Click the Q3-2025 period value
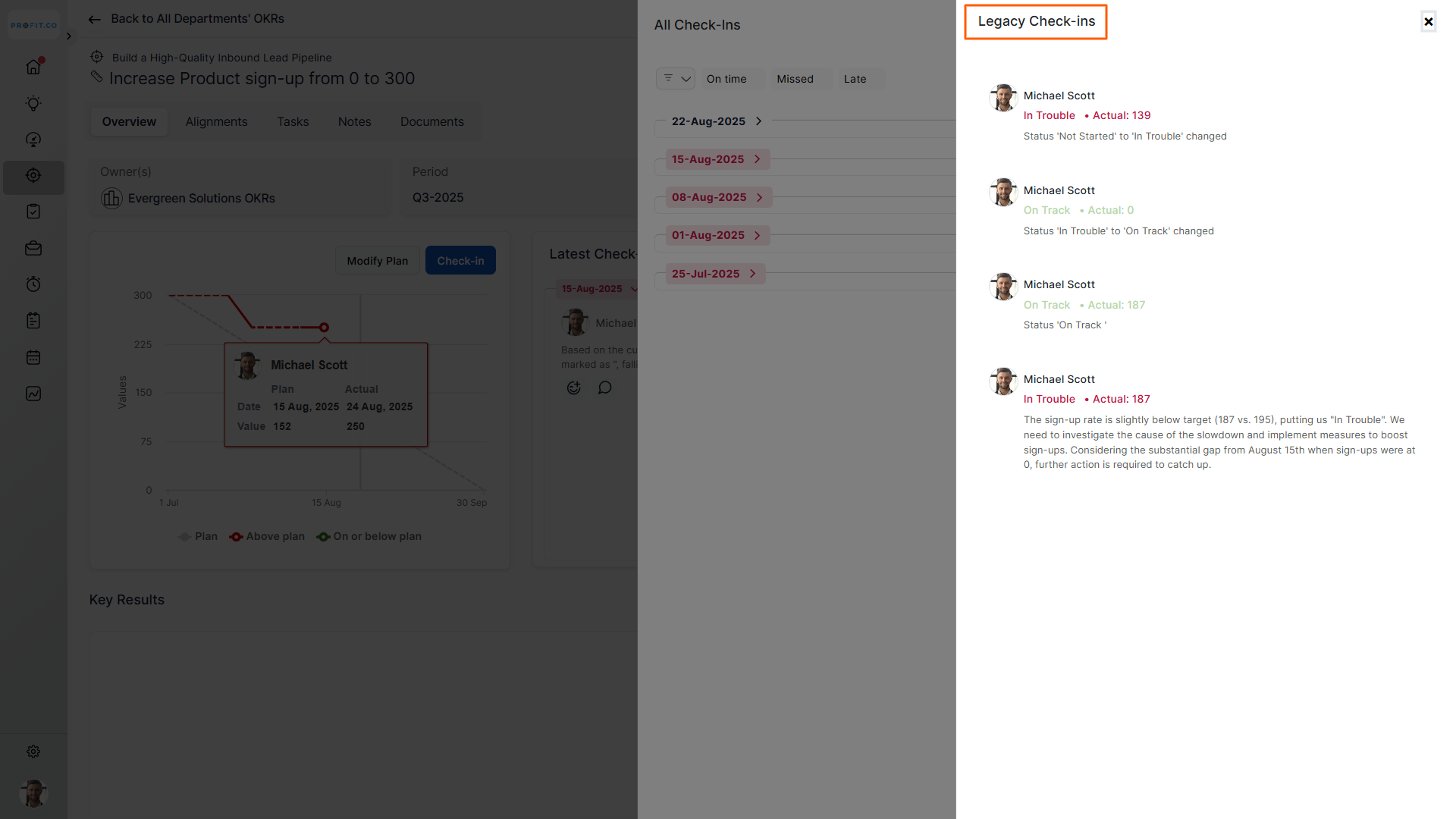Viewport: 1456px width, 819px height. pos(438,198)
